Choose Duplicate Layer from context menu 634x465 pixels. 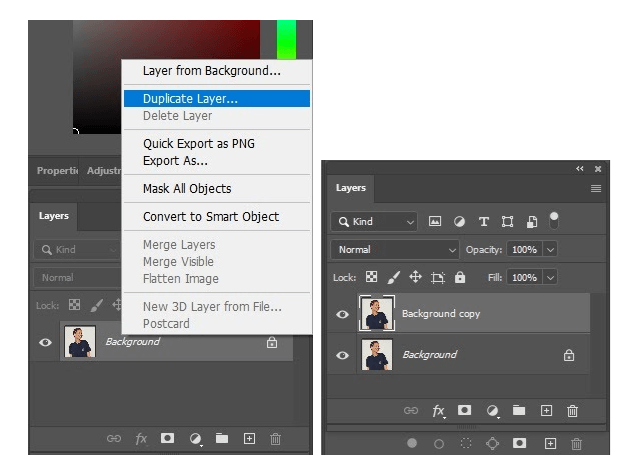(217, 99)
